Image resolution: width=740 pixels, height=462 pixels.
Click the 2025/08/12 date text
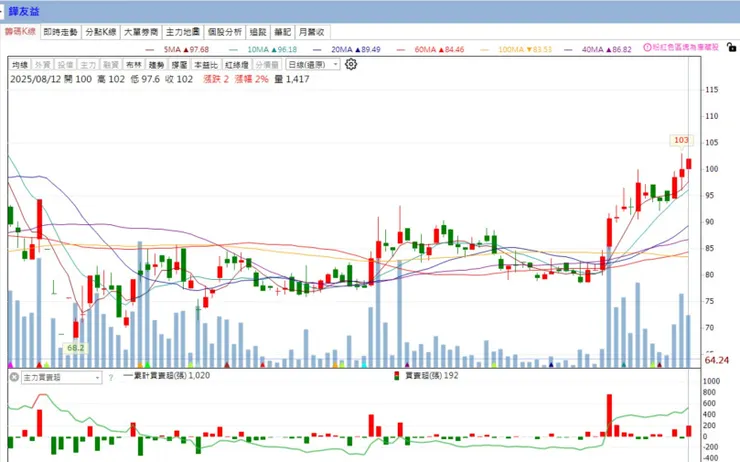coord(35,79)
